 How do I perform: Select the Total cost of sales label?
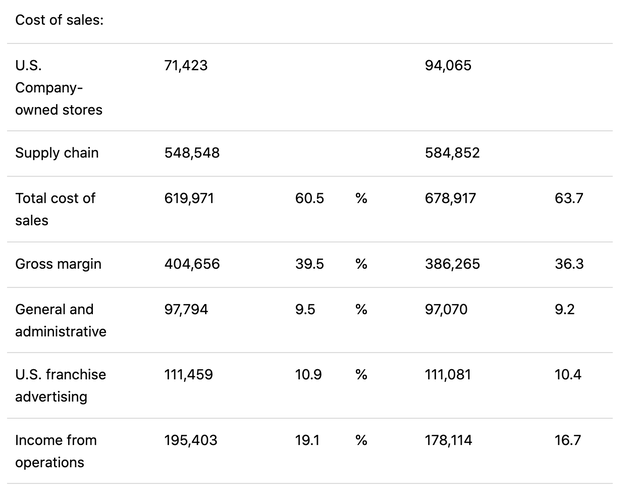[x=55, y=209]
